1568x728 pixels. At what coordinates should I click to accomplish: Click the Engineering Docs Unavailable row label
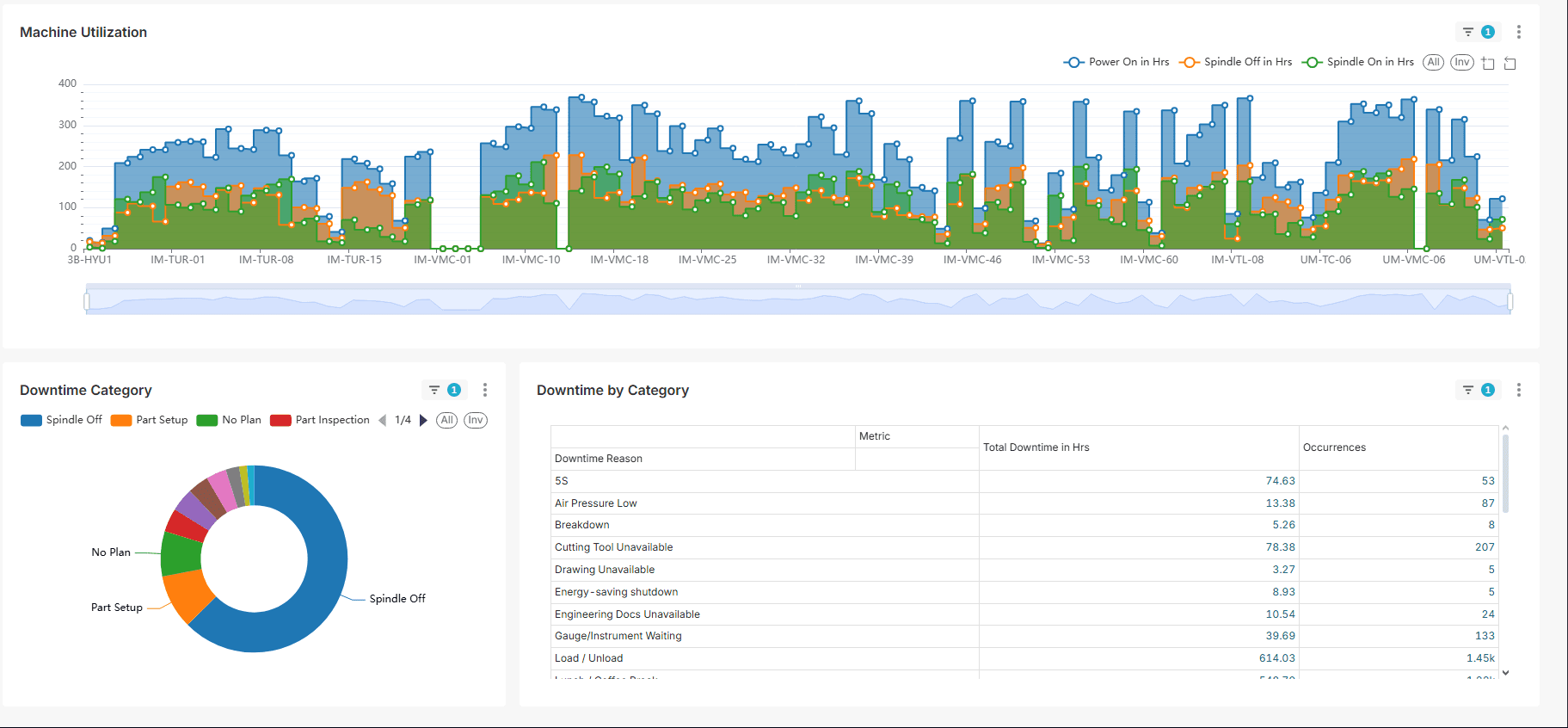[x=627, y=614]
